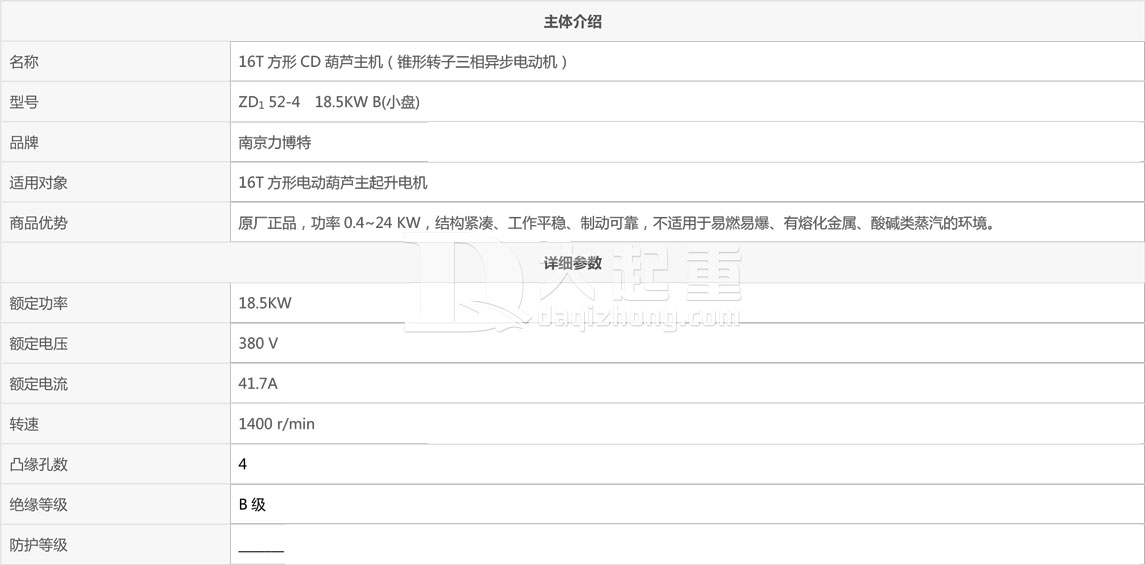Click the 防护等级 label cell
This screenshot has height=565, width=1145.
point(115,545)
